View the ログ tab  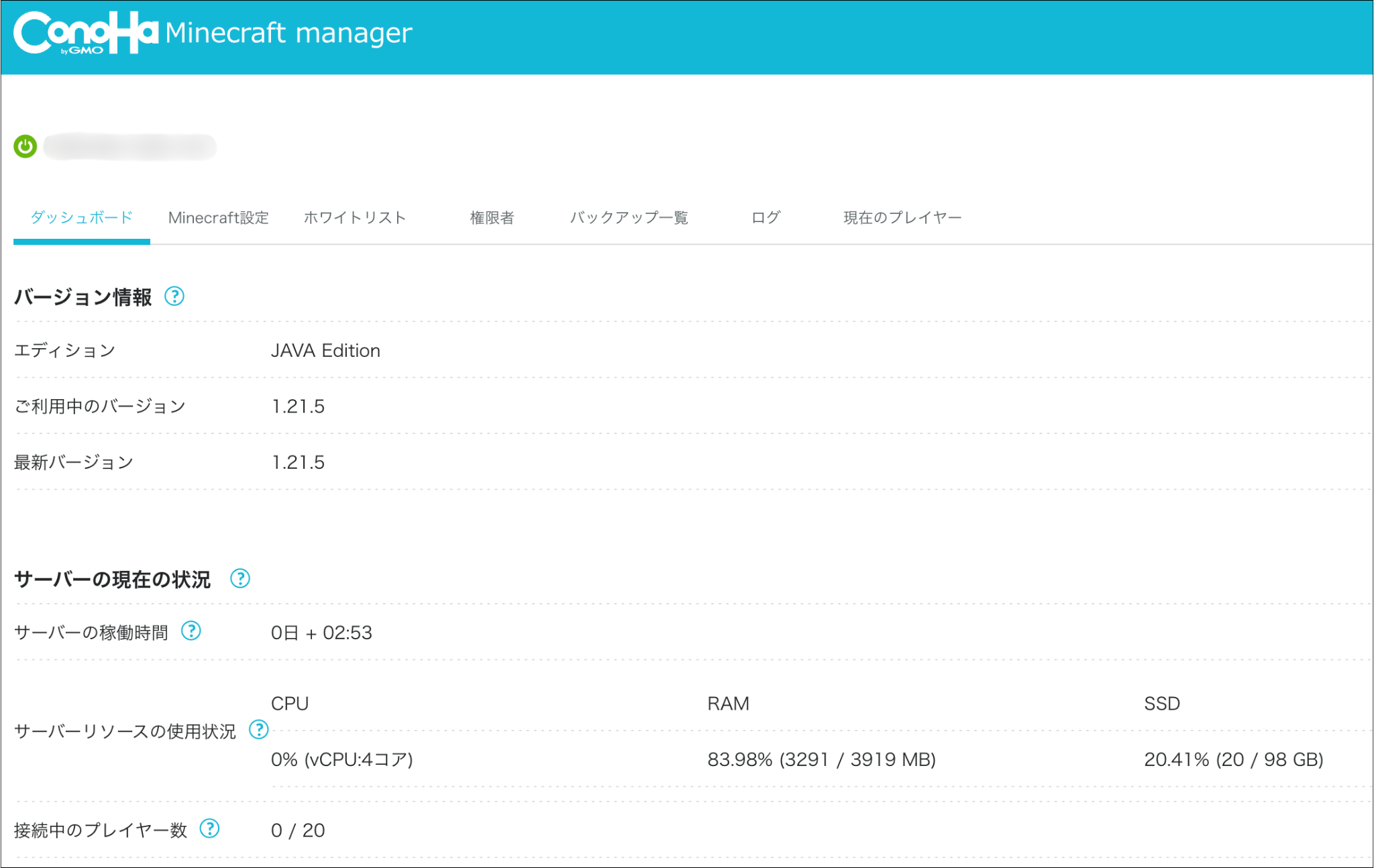pyautogui.click(x=765, y=217)
